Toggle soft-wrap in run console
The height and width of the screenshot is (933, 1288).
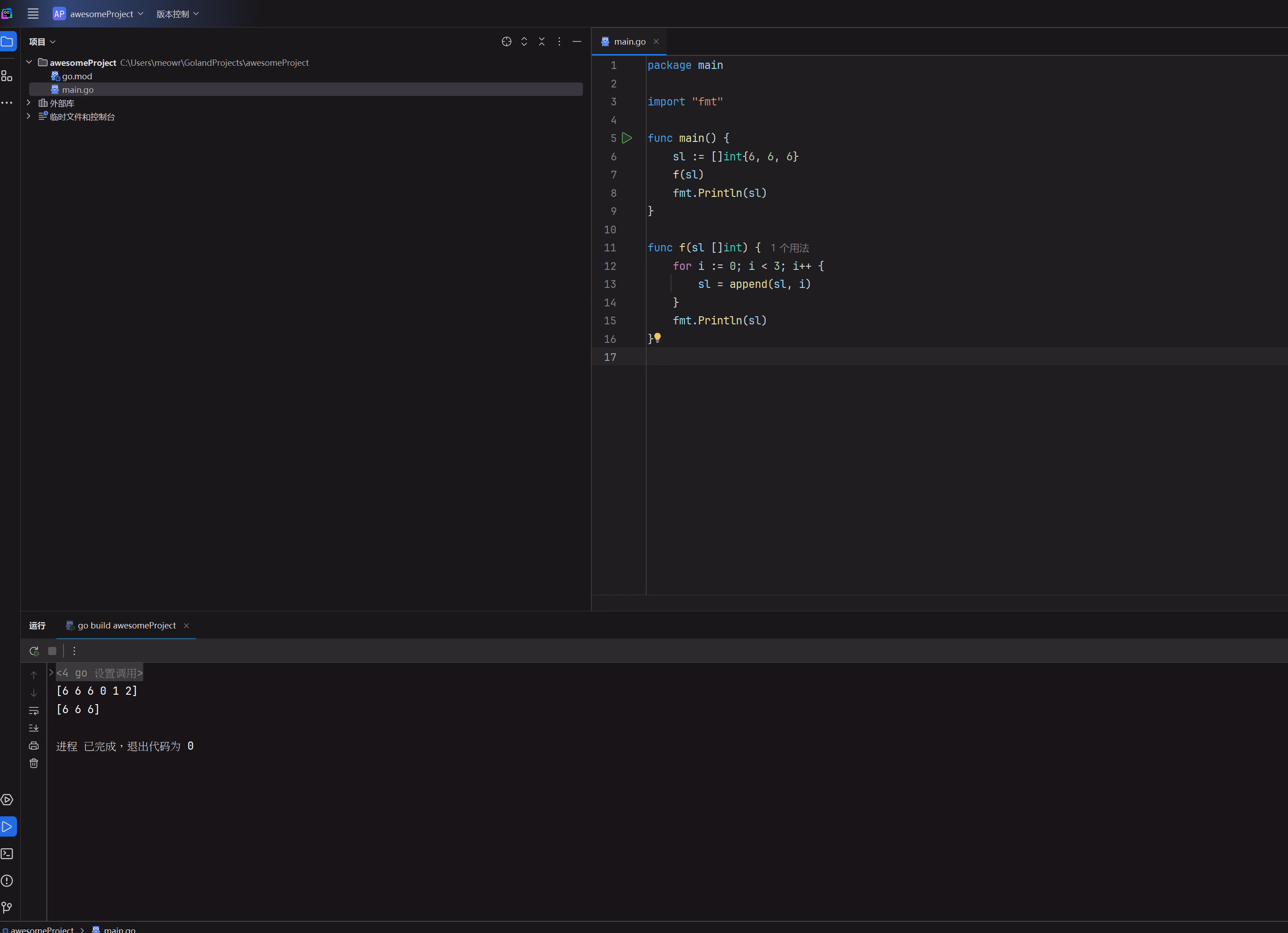click(x=33, y=711)
